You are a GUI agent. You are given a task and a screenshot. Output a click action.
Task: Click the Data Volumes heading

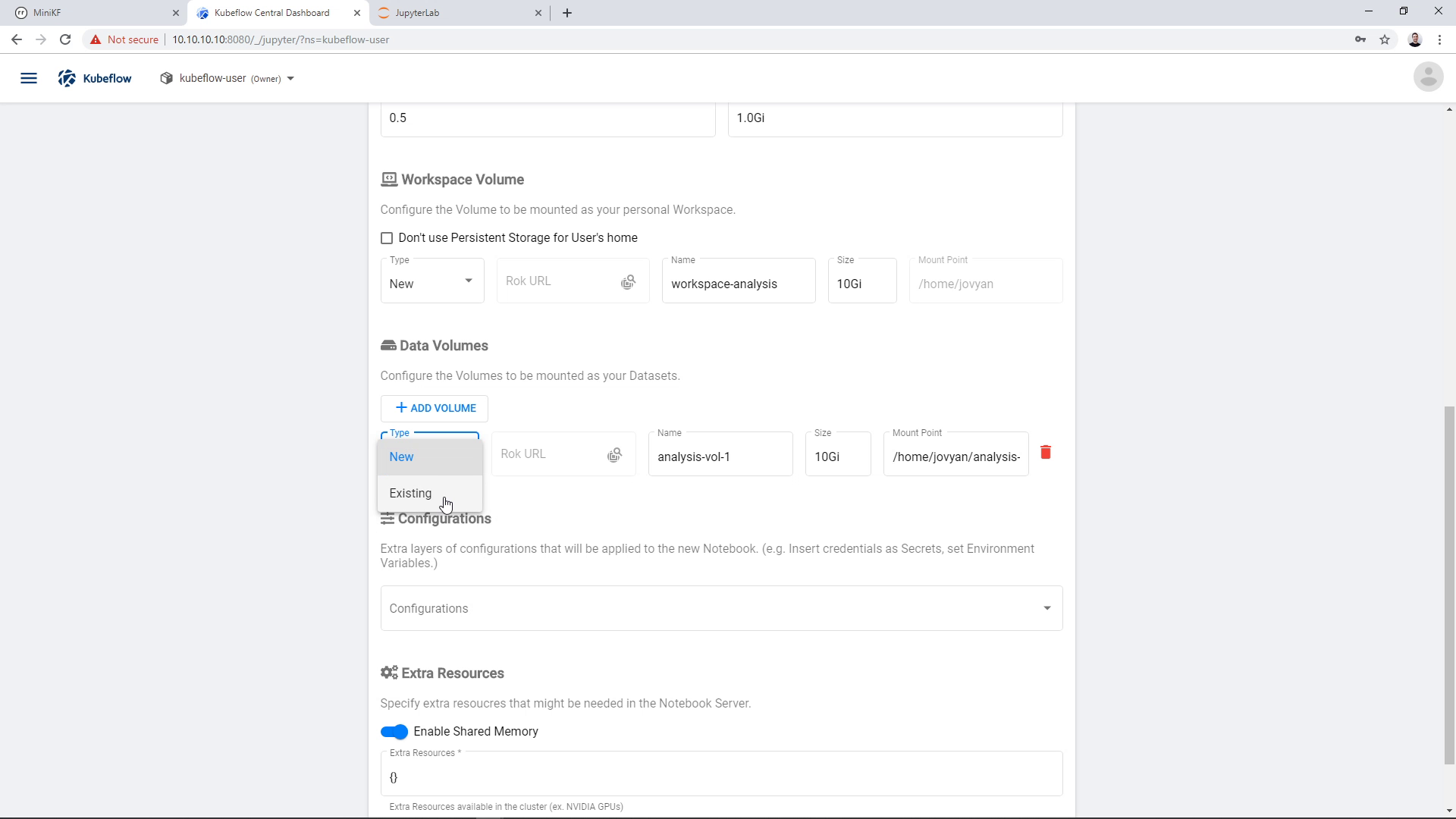click(x=435, y=346)
